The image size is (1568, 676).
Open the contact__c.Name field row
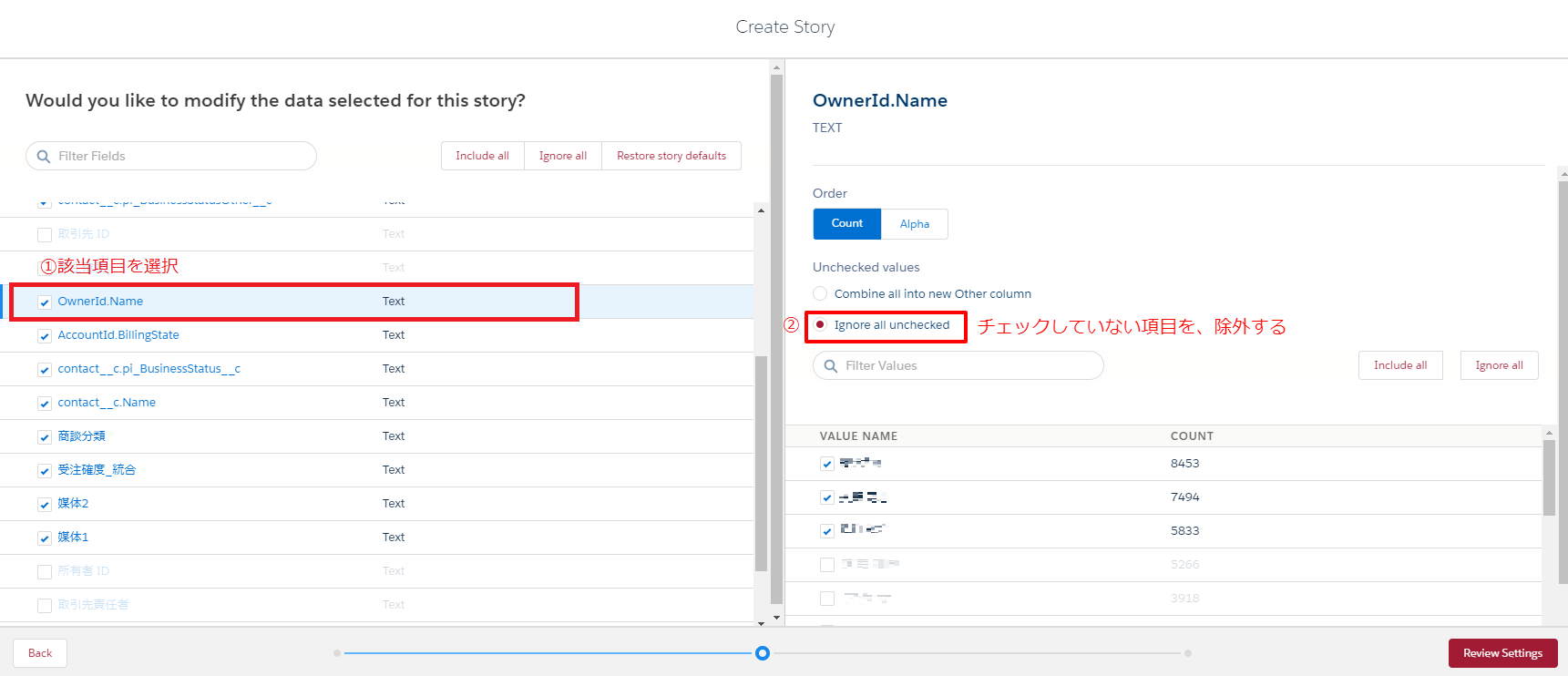pyautogui.click(x=107, y=403)
